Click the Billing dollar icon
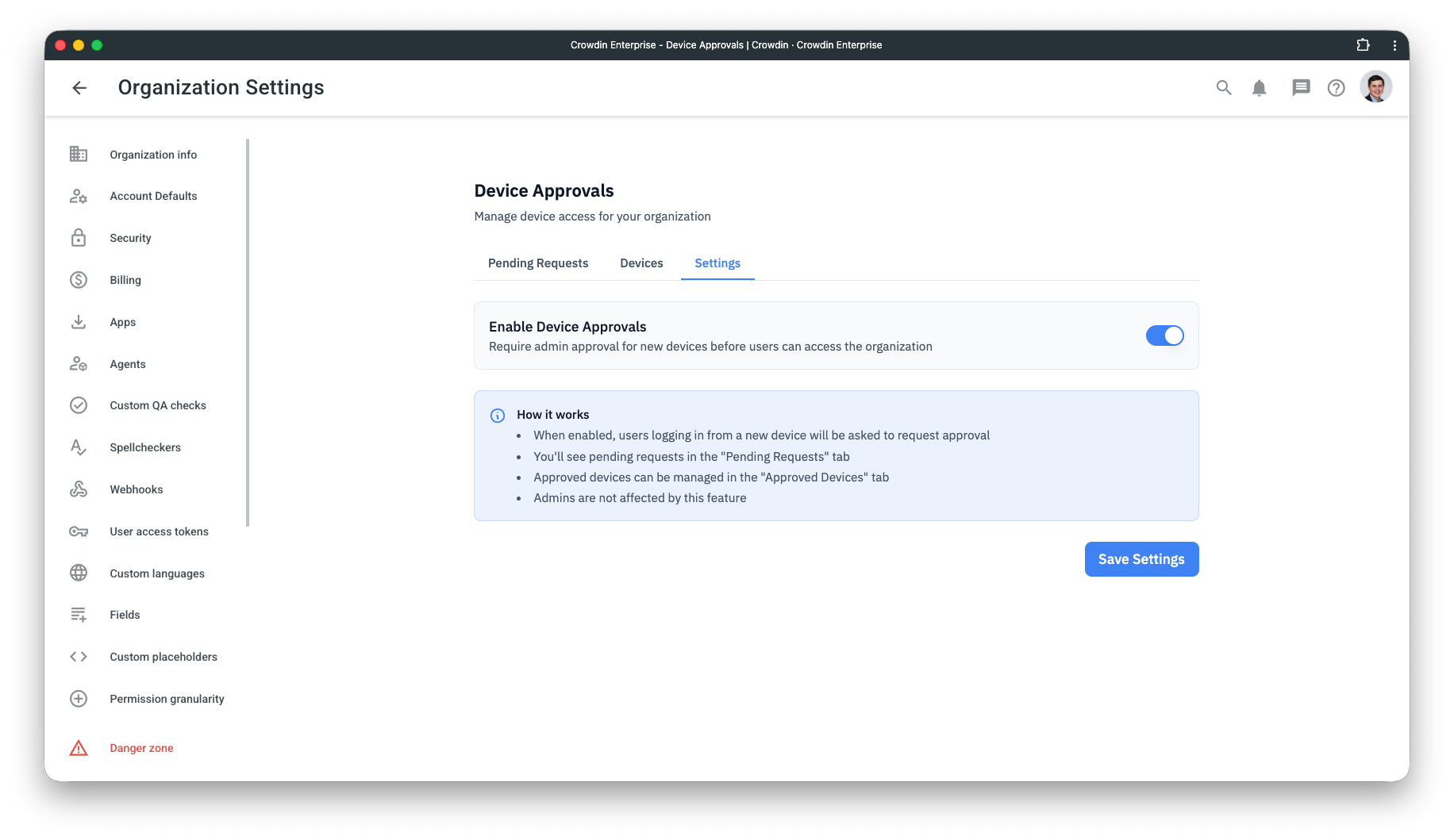Screen dimensions: 1454x840 tap(79, 280)
